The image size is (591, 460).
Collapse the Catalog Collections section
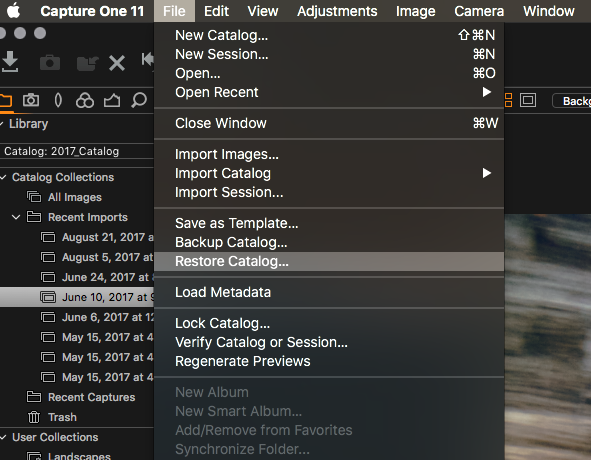(x=3, y=177)
